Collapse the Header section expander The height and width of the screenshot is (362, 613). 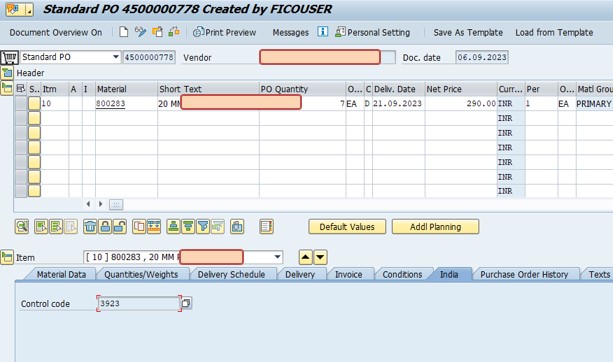(x=7, y=73)
